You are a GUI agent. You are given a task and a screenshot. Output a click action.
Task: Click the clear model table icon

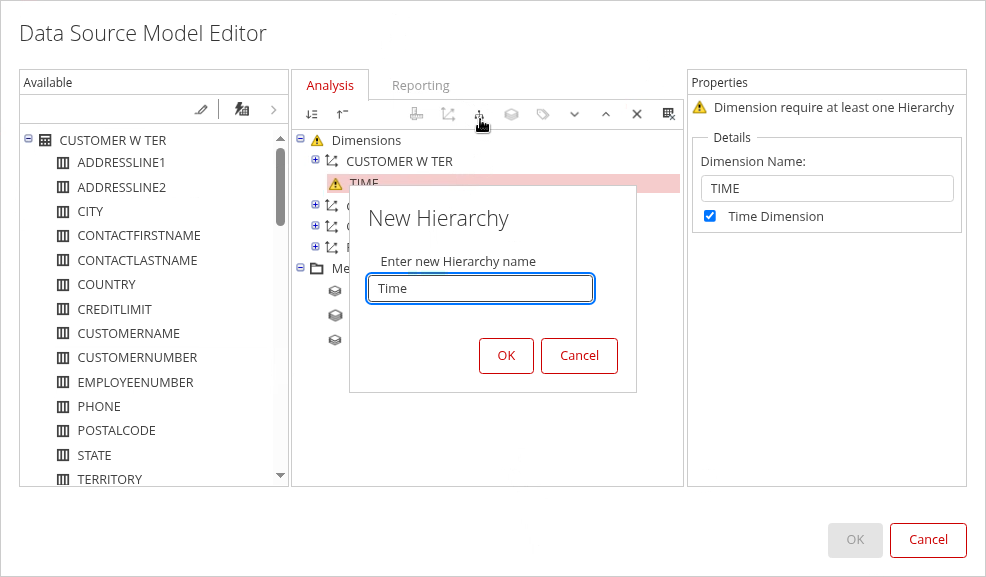(668, 115)
